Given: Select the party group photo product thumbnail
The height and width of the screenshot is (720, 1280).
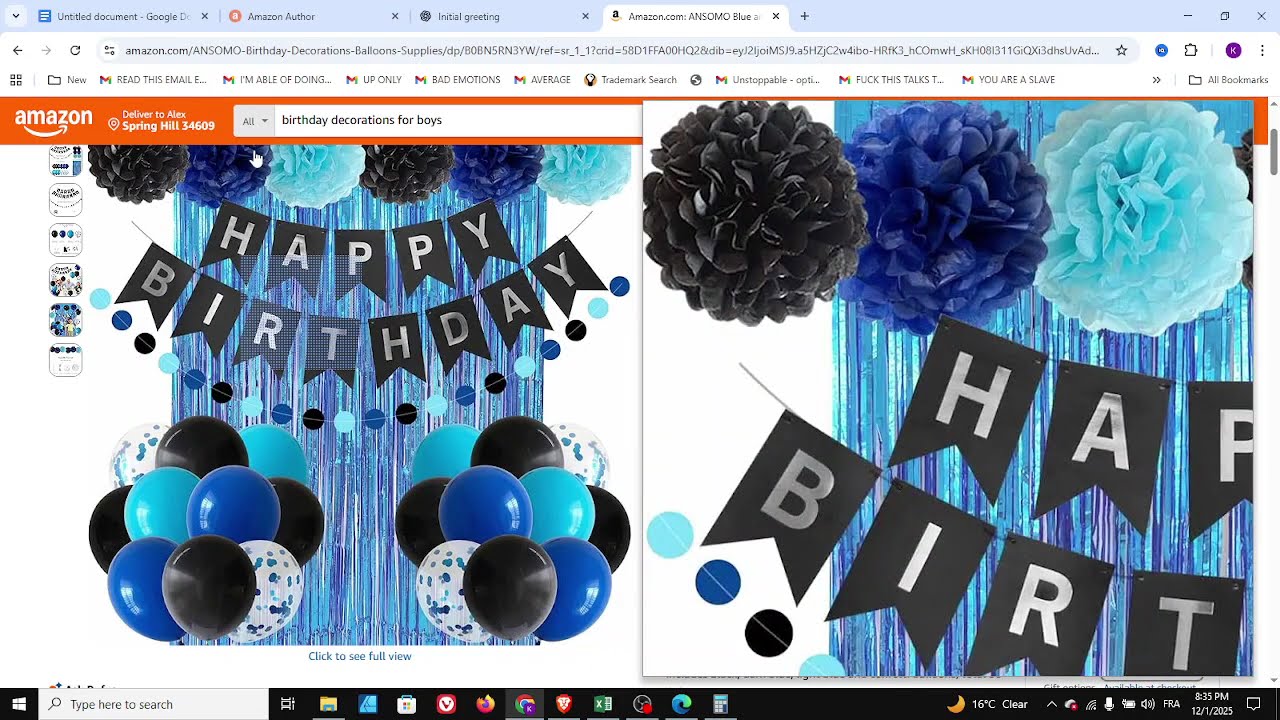Looking at the screenshot, I should (x=66, y=280).
